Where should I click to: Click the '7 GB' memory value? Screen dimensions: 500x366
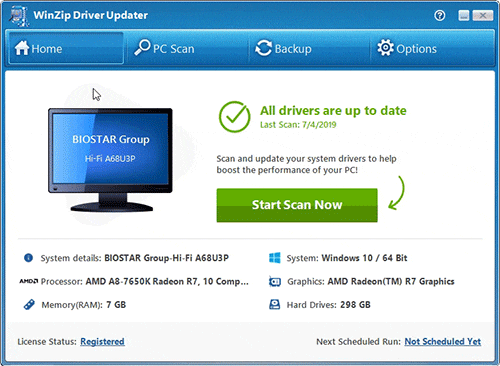click(116, 305)
